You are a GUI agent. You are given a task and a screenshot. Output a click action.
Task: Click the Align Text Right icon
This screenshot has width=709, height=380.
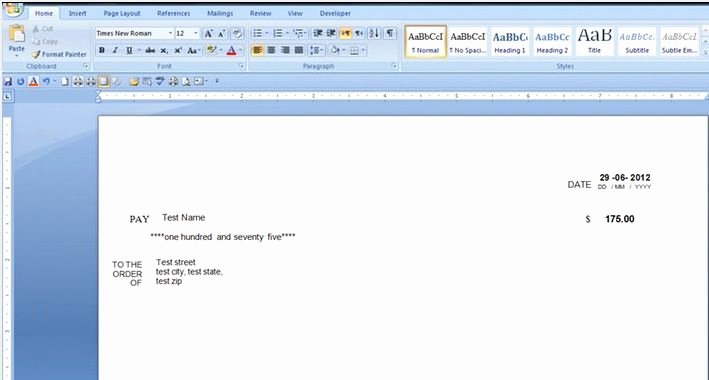click(285, 50)
